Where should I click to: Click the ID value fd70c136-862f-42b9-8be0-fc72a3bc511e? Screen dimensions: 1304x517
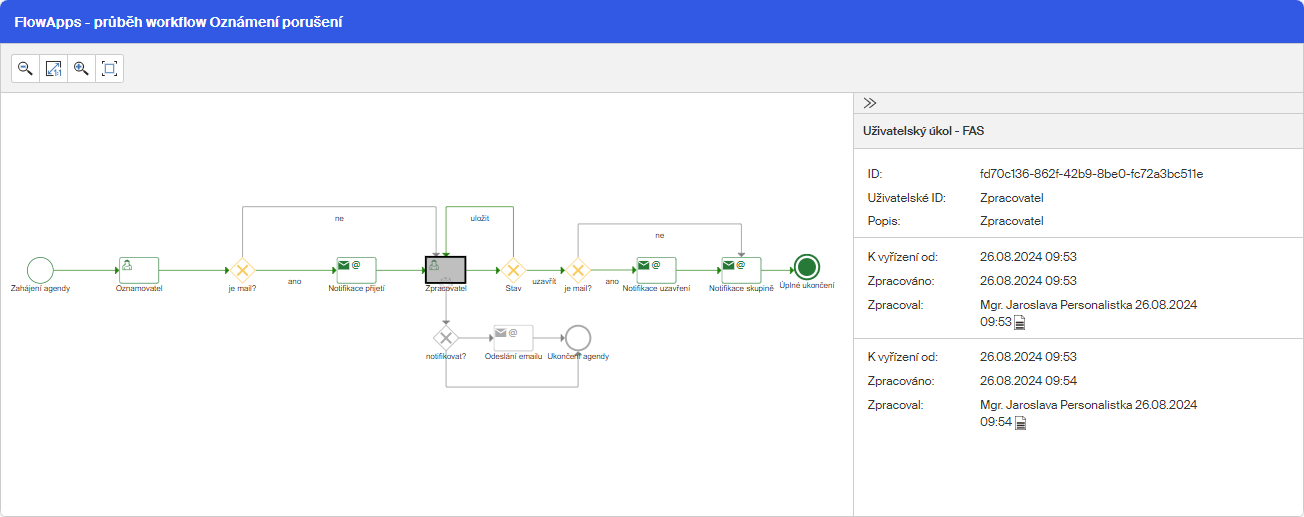tap(1091, 173)
